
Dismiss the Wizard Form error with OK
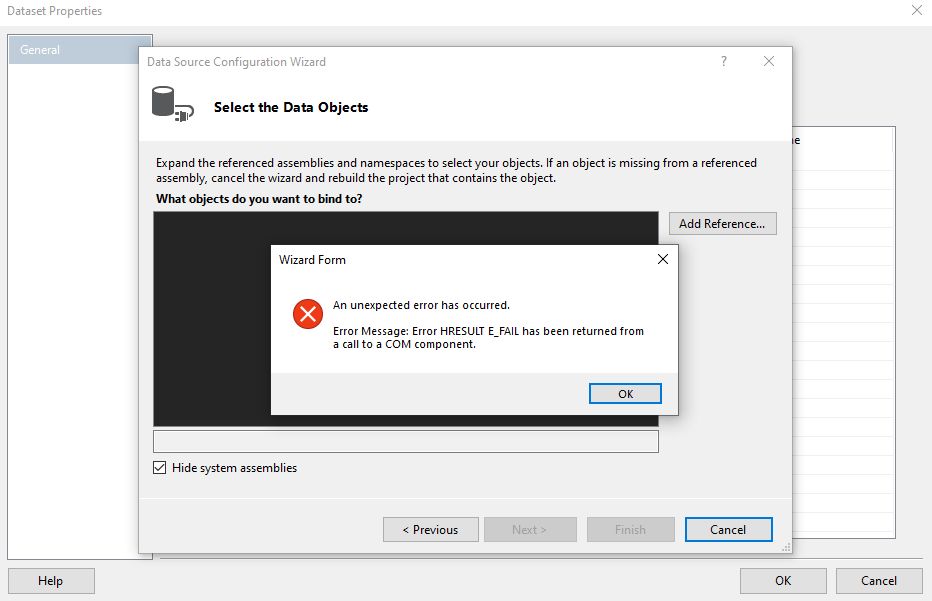pyautogui.click(x=625, y=394)
